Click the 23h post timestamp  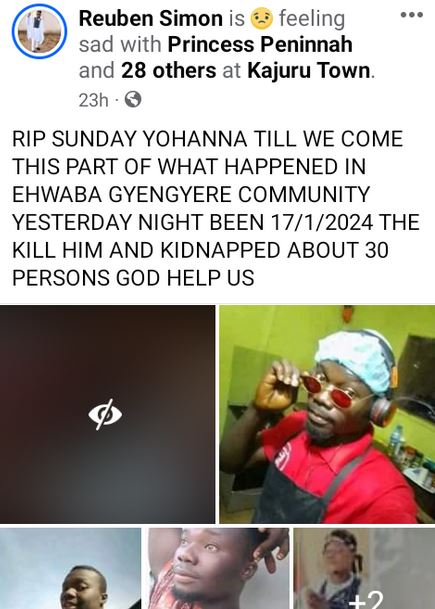pos(94,100)
